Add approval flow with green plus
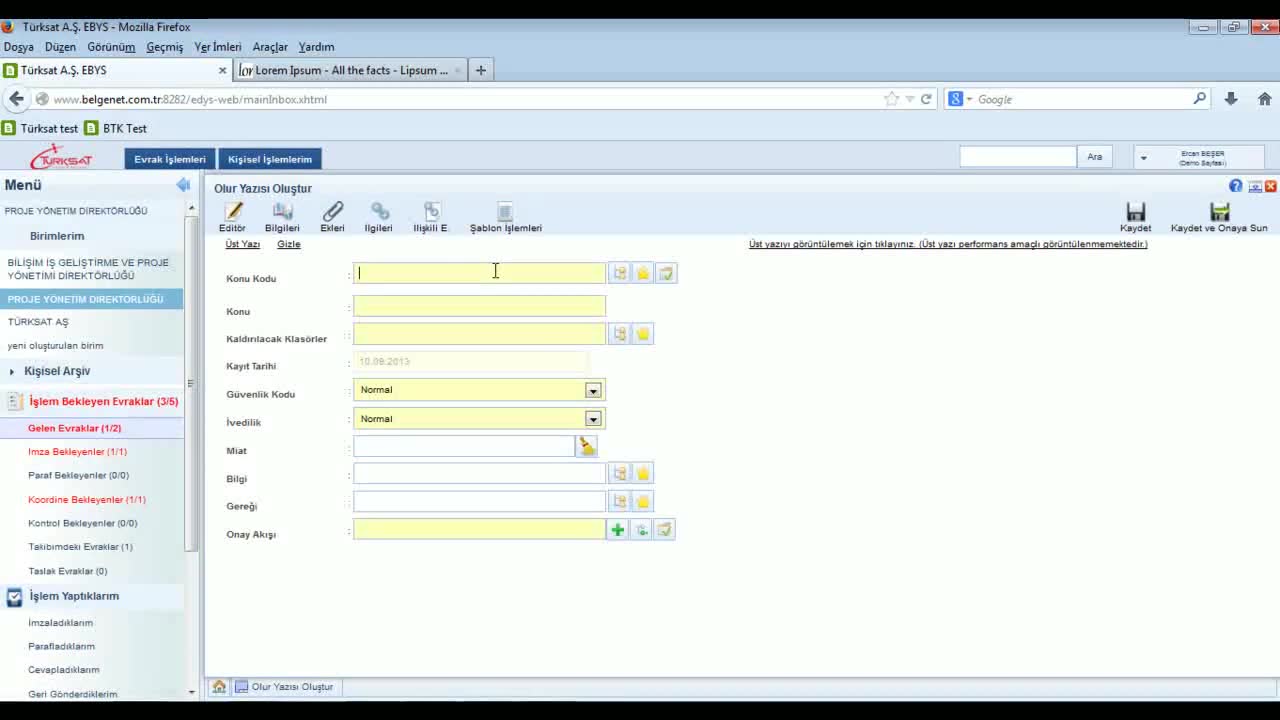 (x=618, y=530)
